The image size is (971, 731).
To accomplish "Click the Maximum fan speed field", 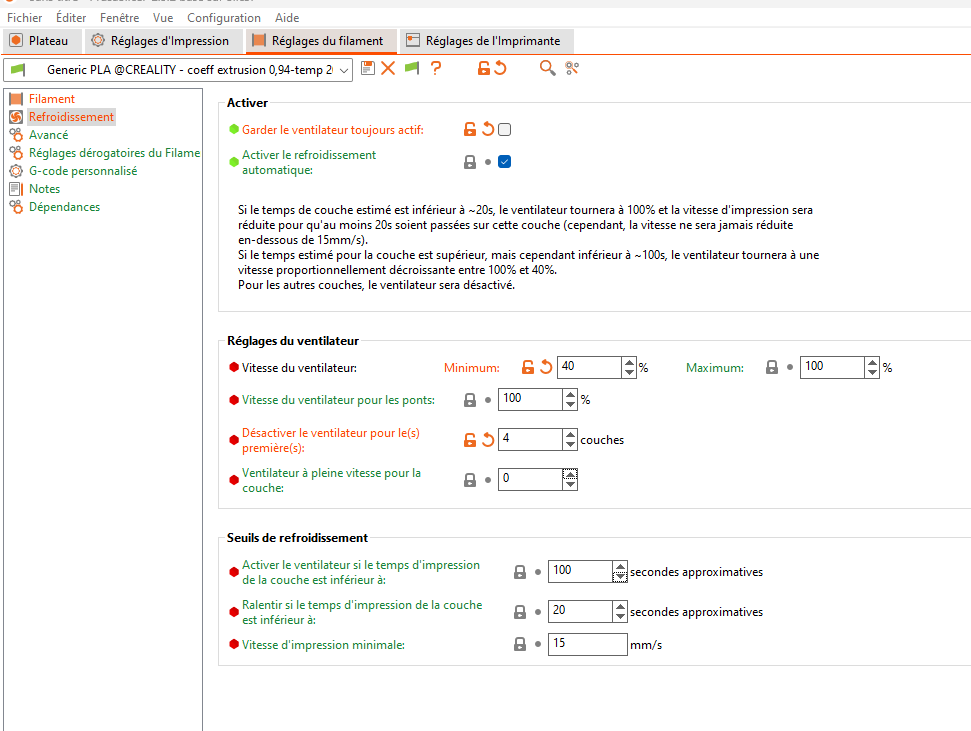I will pos(832,367).
